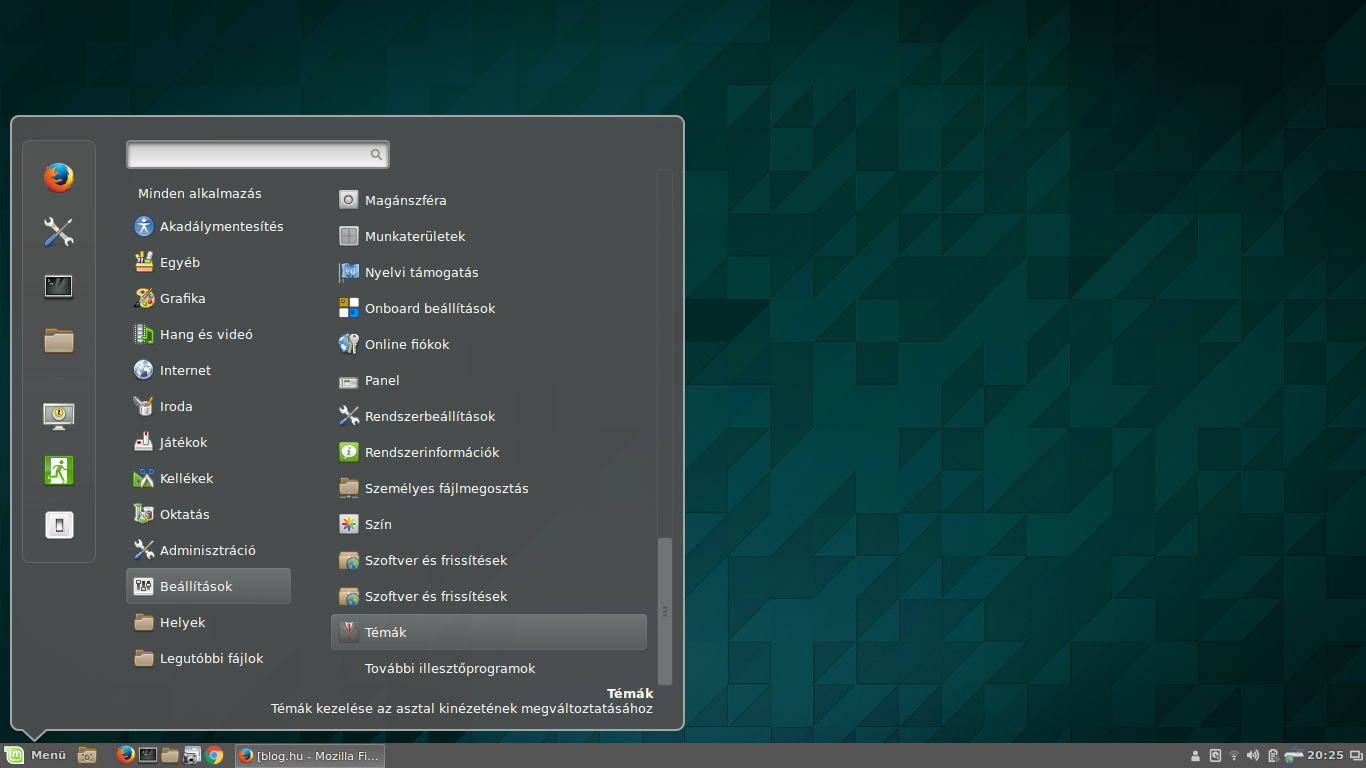The height and width of the screenshot is (768, 1366).
Task: Launch Firefox from the menu favorites sidebar
Action: coord(59,178)
